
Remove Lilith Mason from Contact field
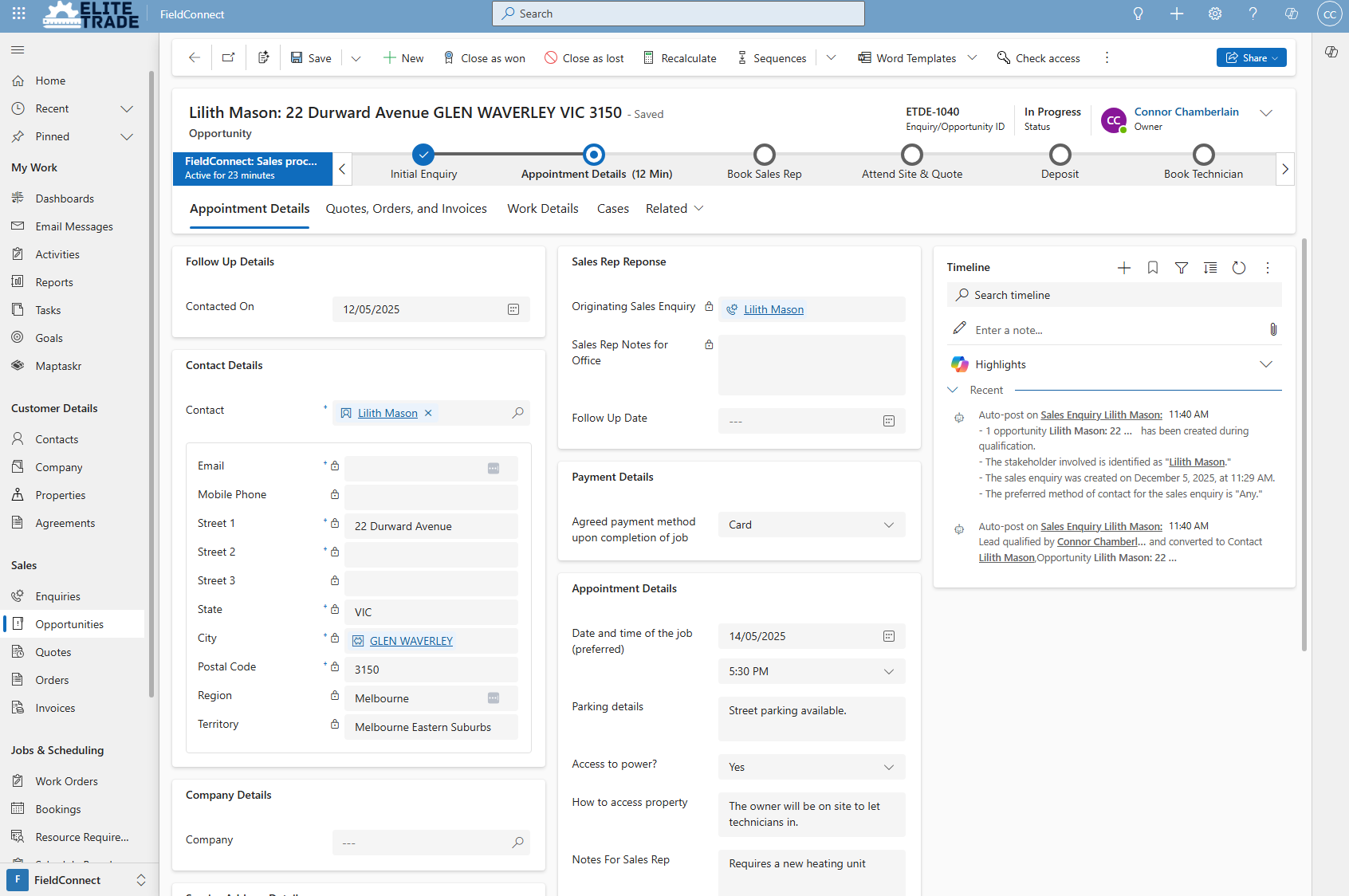pyautogui.click(x=428, y=413)
